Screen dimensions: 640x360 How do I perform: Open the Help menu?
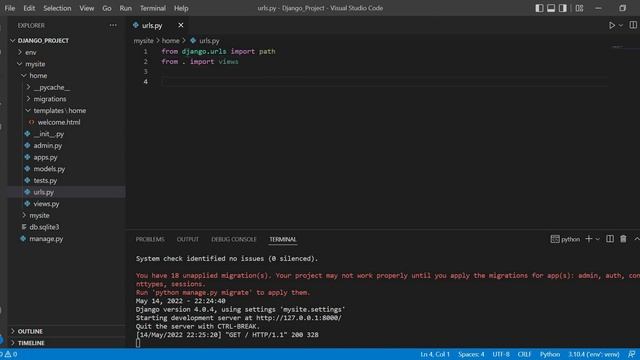pos(181,8)
